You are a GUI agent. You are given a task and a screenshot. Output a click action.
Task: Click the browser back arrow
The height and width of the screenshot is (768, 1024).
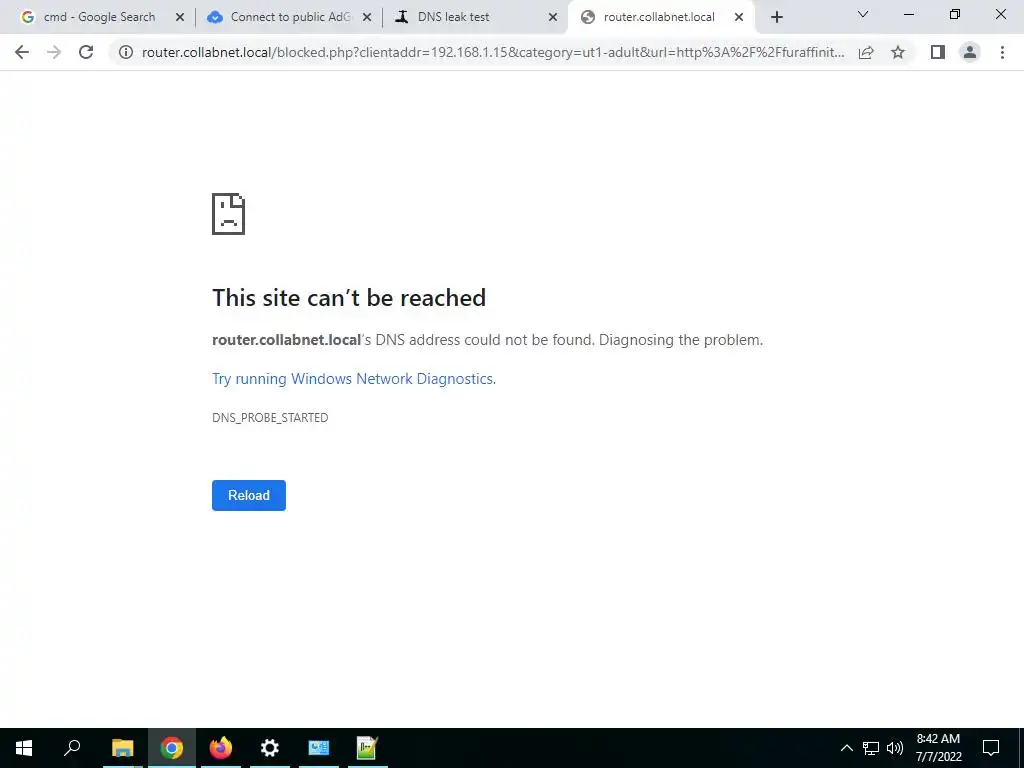[x=22, y=52]
